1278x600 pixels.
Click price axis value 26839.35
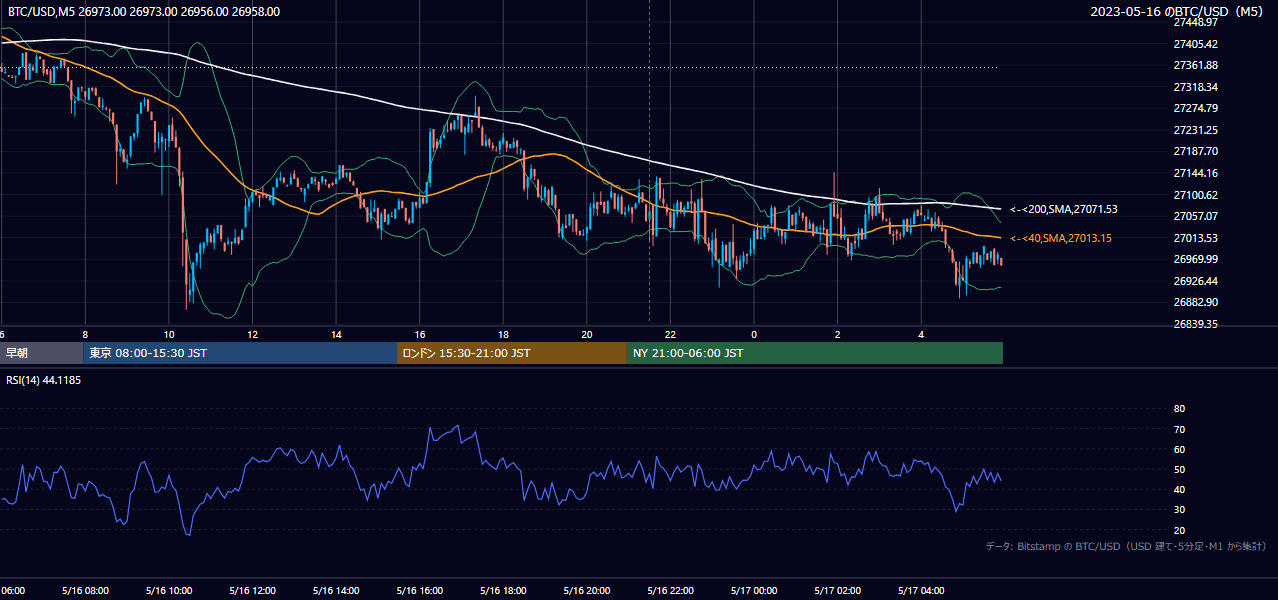point(1195,324)
